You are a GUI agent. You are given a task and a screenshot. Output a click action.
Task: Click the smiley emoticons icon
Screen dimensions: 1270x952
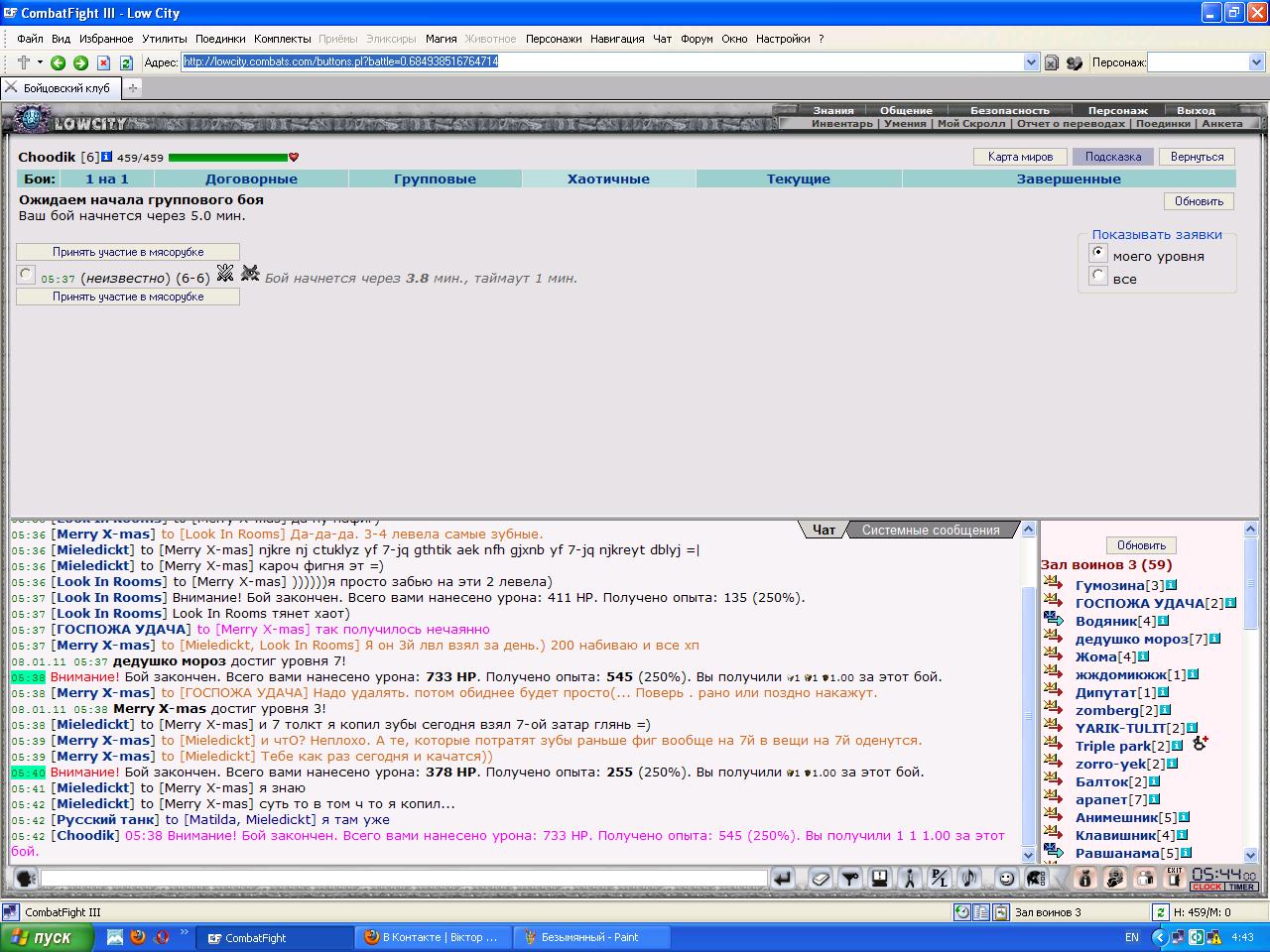[x=1006, y=879]
